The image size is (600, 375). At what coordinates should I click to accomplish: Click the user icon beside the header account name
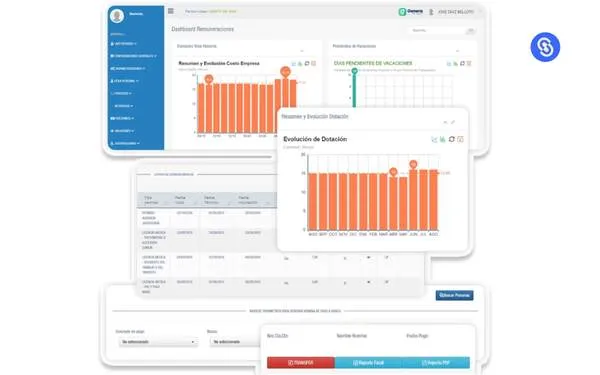[x=431, y=12]
